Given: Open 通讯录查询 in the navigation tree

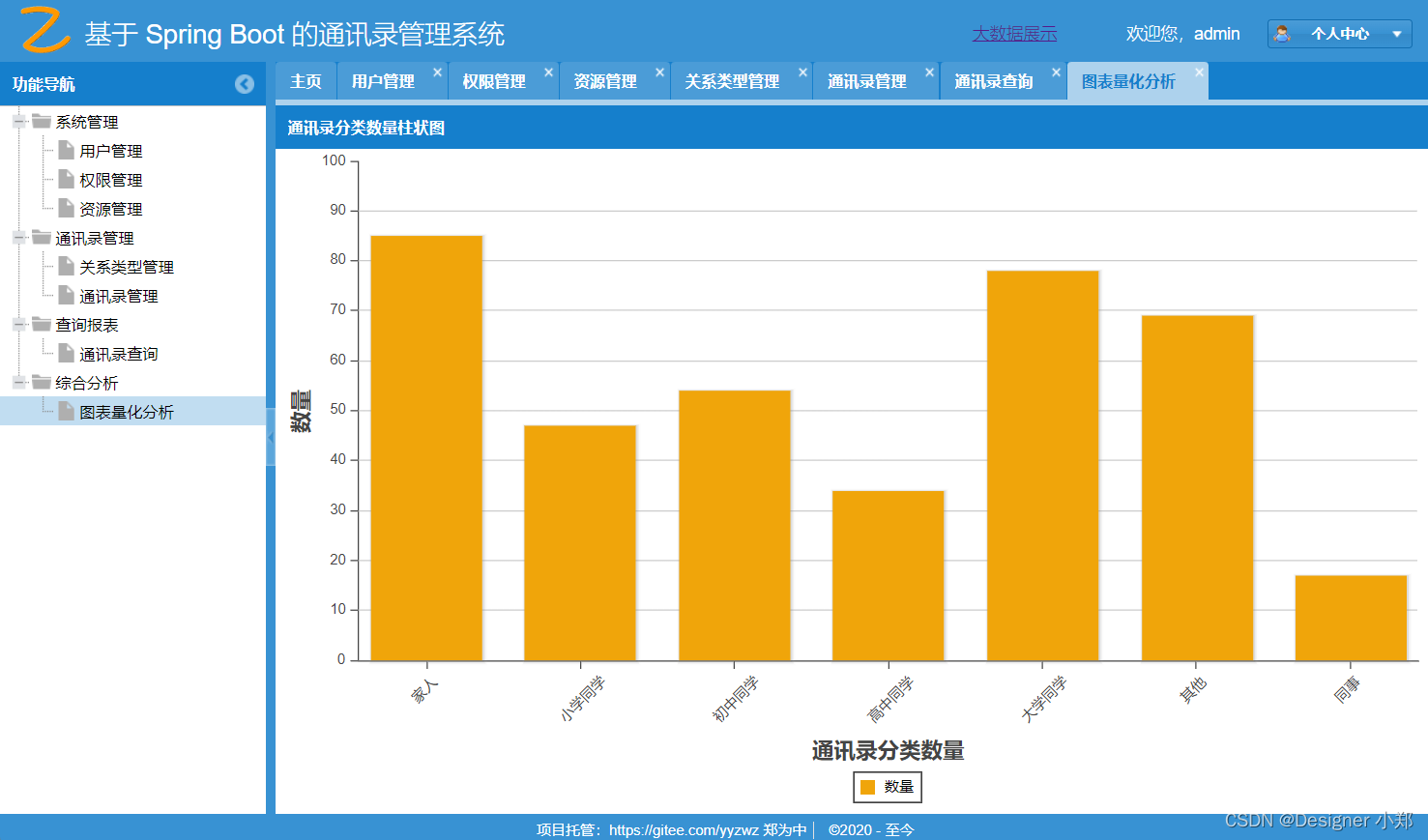Looking at the screenshot, I should point(118,354).
